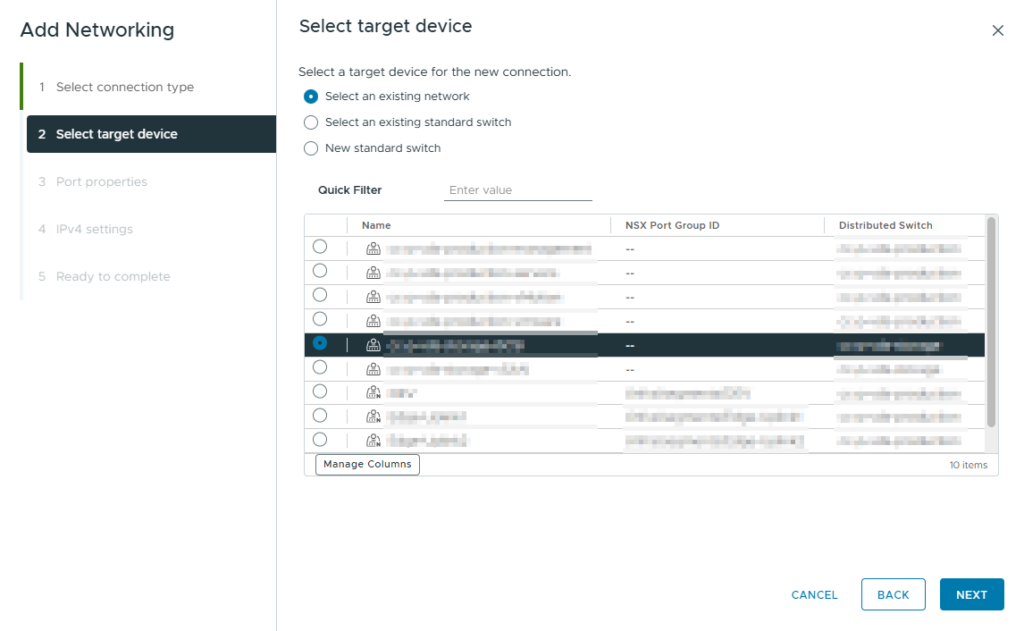The image size is (1024, 631).
Task: Select the seventh network row radio button
Action: pyautogui.click(x=319, y=392)
